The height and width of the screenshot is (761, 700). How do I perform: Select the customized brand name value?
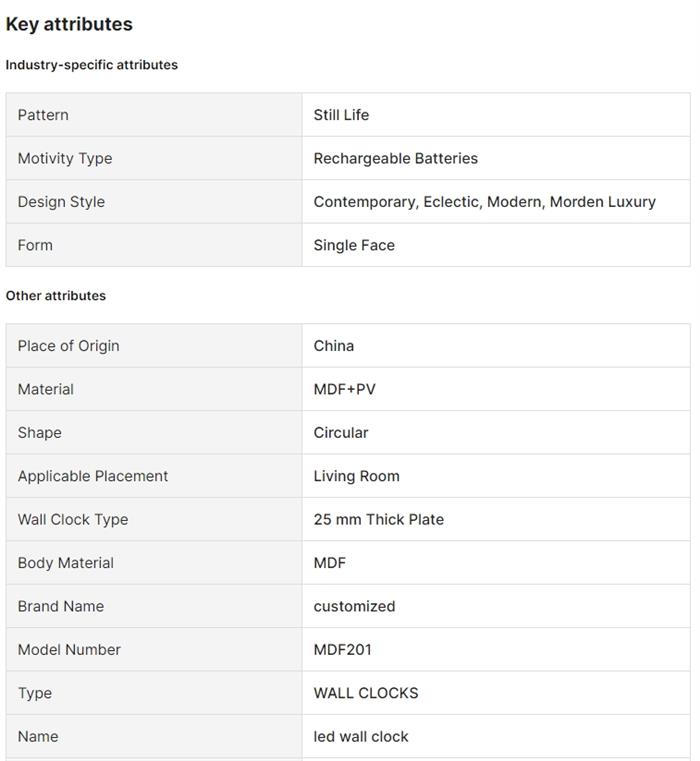[354, 606]
